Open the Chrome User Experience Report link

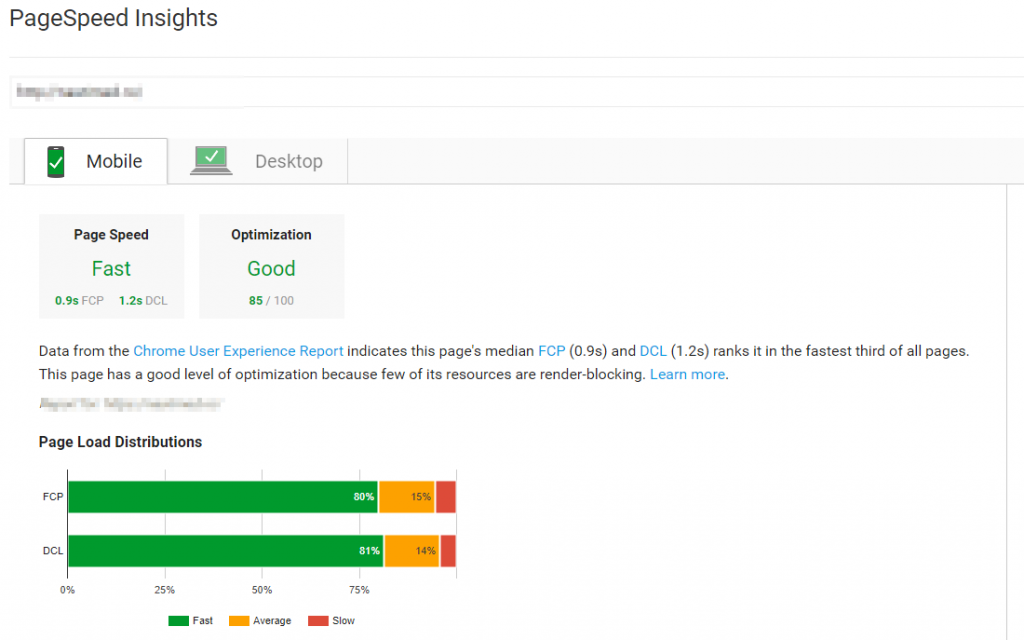tap(238, 351)
